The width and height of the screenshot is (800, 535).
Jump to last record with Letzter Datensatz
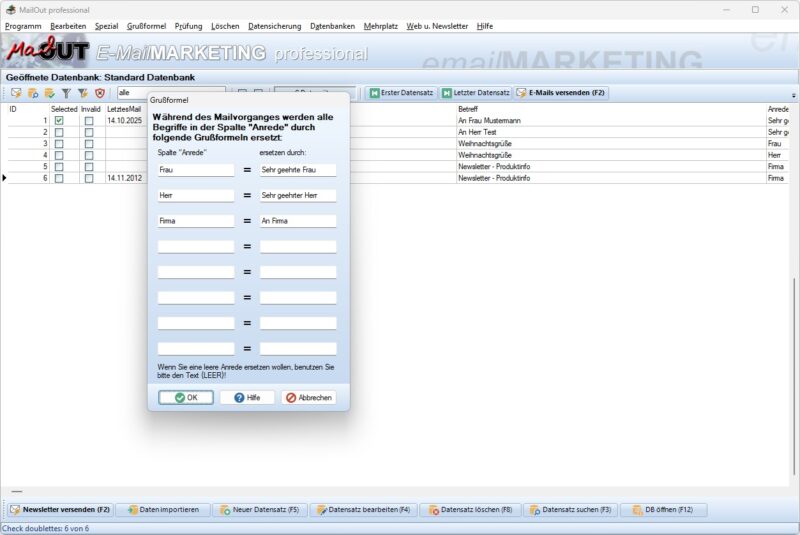point(476,93)
